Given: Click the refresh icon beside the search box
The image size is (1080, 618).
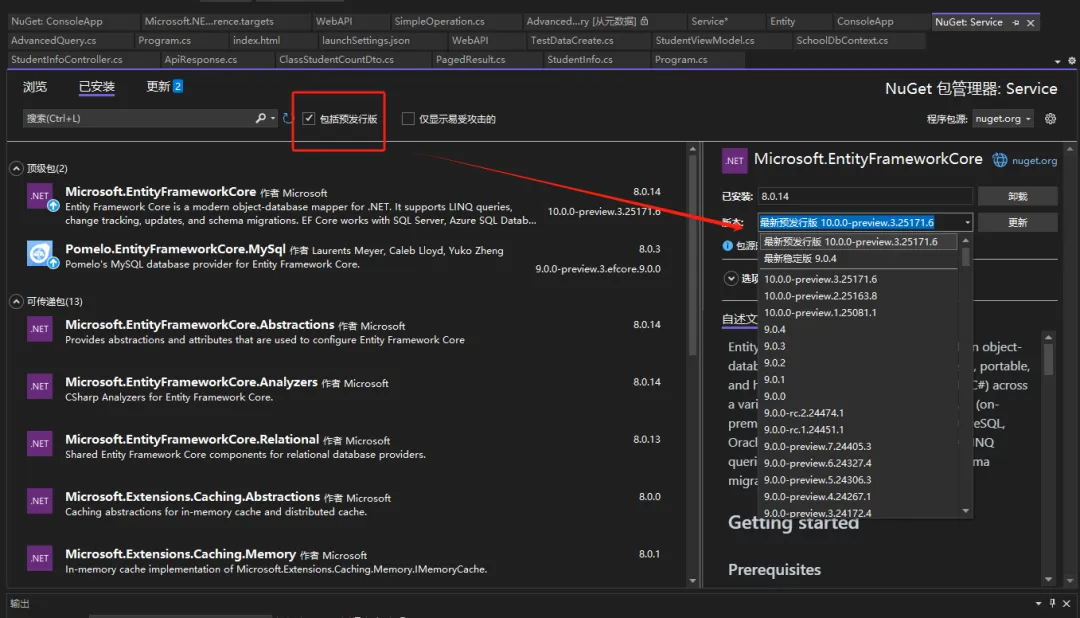Looking at the screenshot, I should [288, 119].
